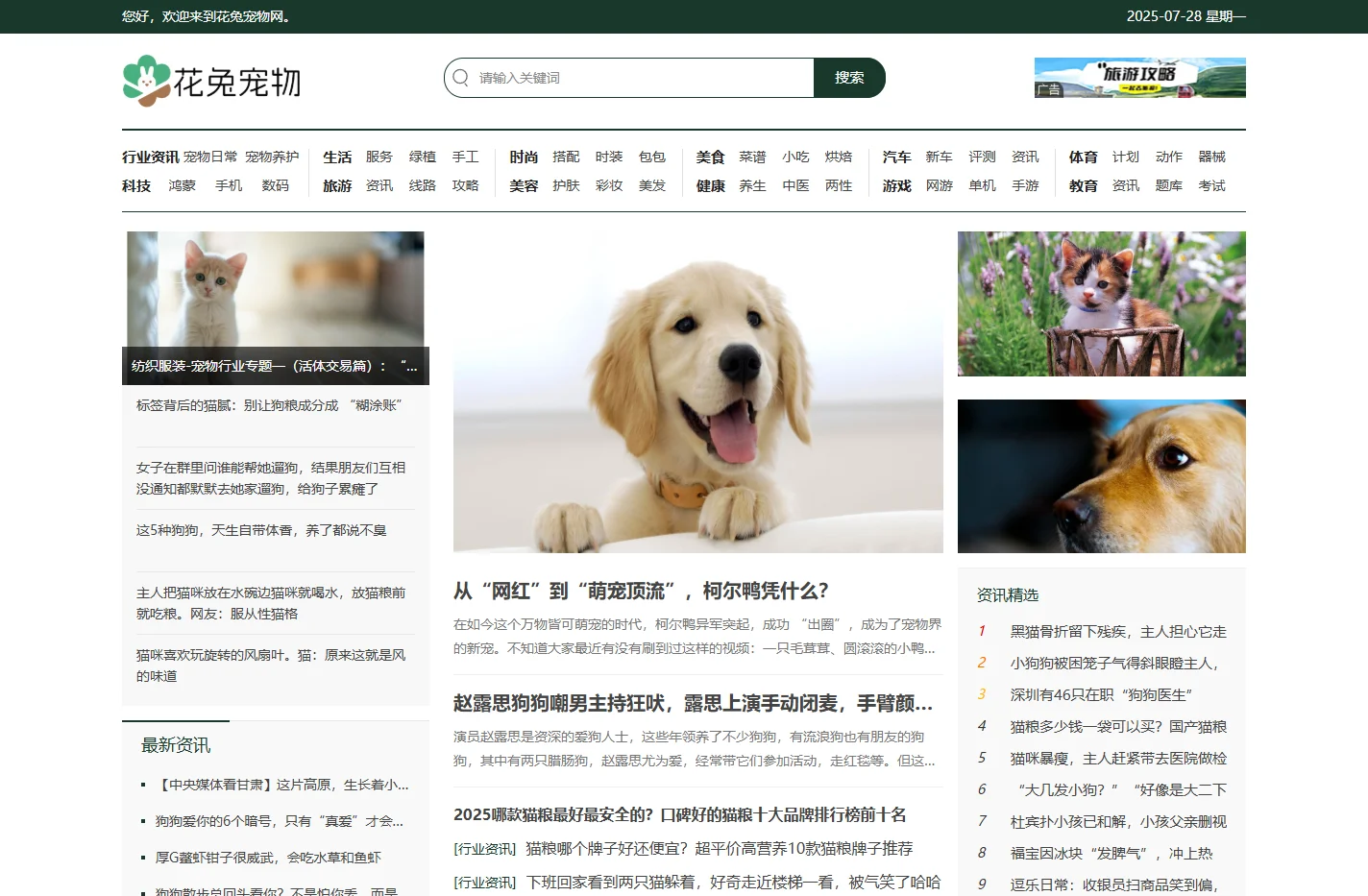Open 中医 under 健康
Screen dimensions: 1368x896
click(795, 185)
